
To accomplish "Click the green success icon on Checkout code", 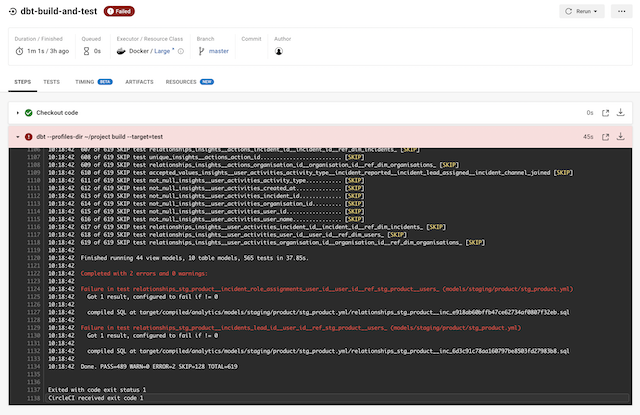I will pos(29,113).
